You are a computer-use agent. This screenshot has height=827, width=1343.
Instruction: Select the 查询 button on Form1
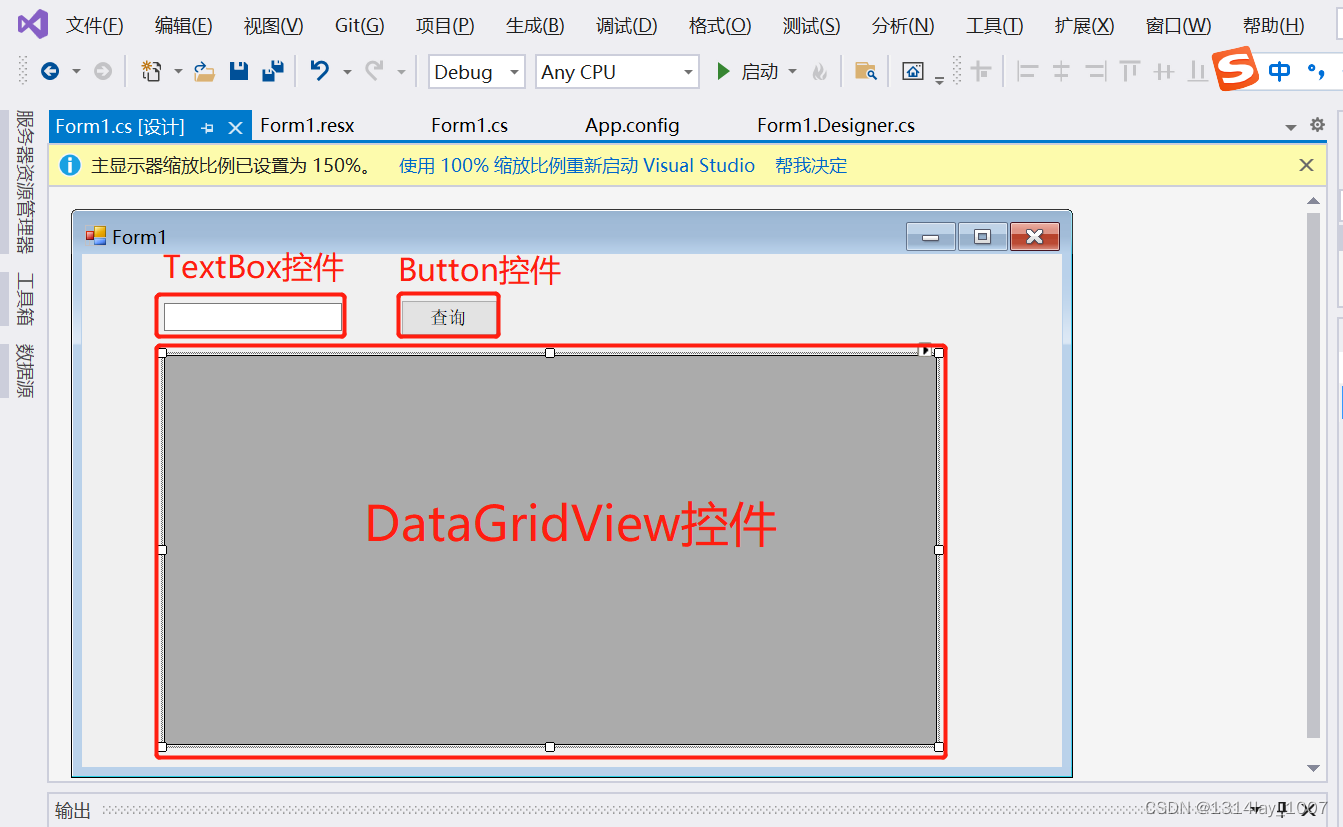click(x=448, y=317)
